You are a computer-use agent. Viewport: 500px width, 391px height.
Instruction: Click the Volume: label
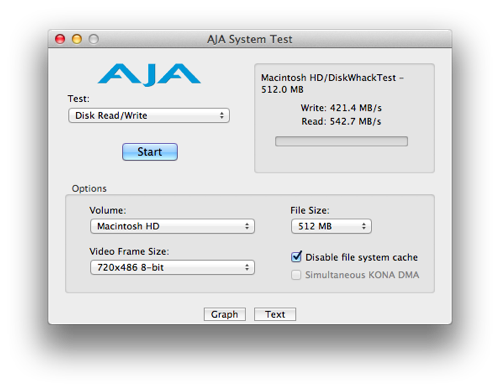108,211
